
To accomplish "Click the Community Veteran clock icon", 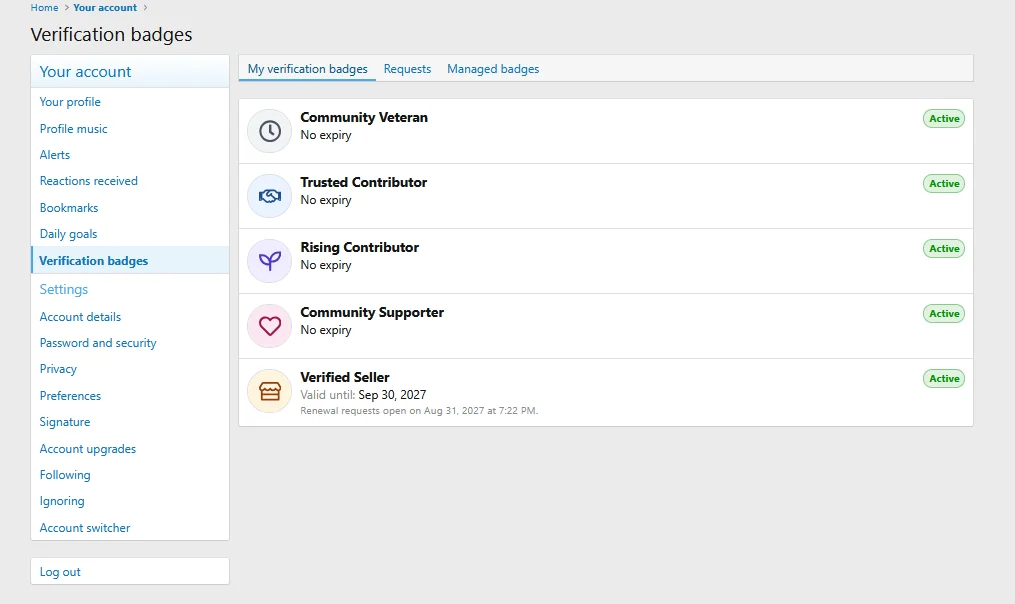I will tap(270, 131).
